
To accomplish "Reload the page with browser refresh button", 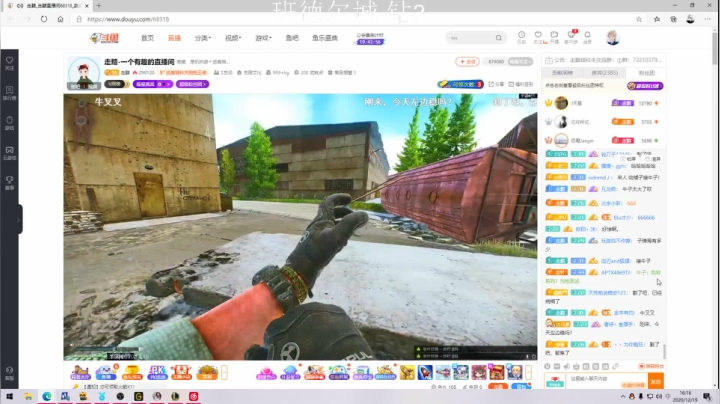I will click(x=44, y=19).
